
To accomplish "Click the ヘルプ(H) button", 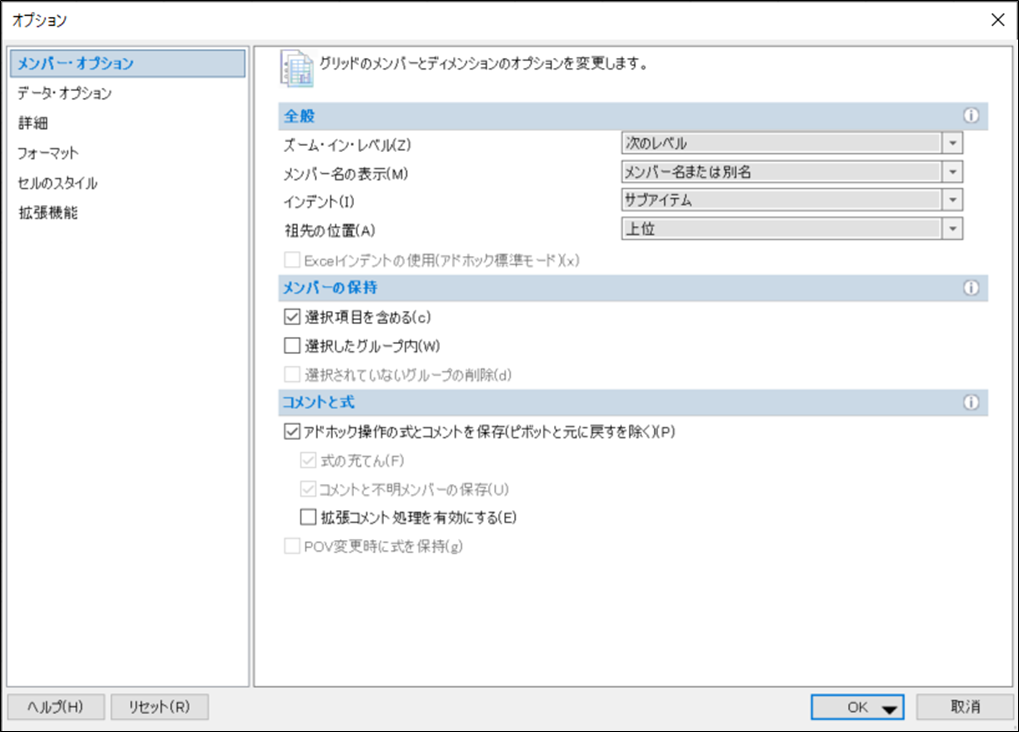I will click(x=55, y=707).
